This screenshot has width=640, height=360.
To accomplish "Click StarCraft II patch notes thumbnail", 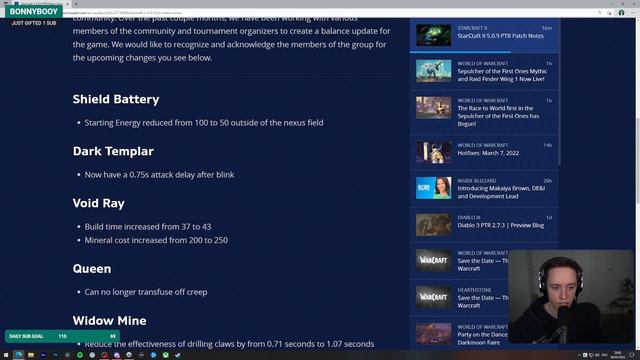I will point(433,35).
